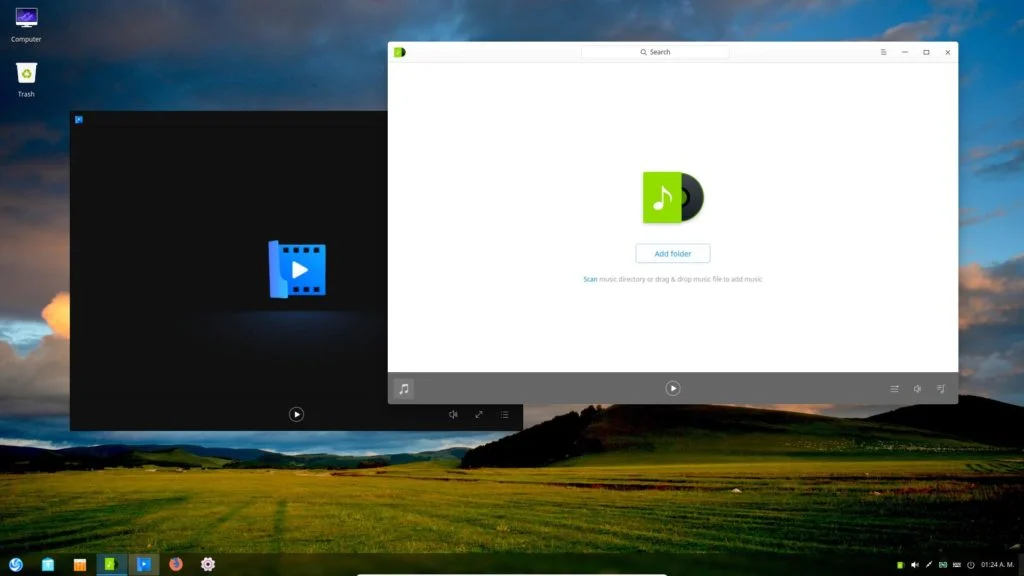Open the launcher from the taskbar
The height and width of the screenshot is (576, 1024).
pyautogui.click(x=16, y=564)
